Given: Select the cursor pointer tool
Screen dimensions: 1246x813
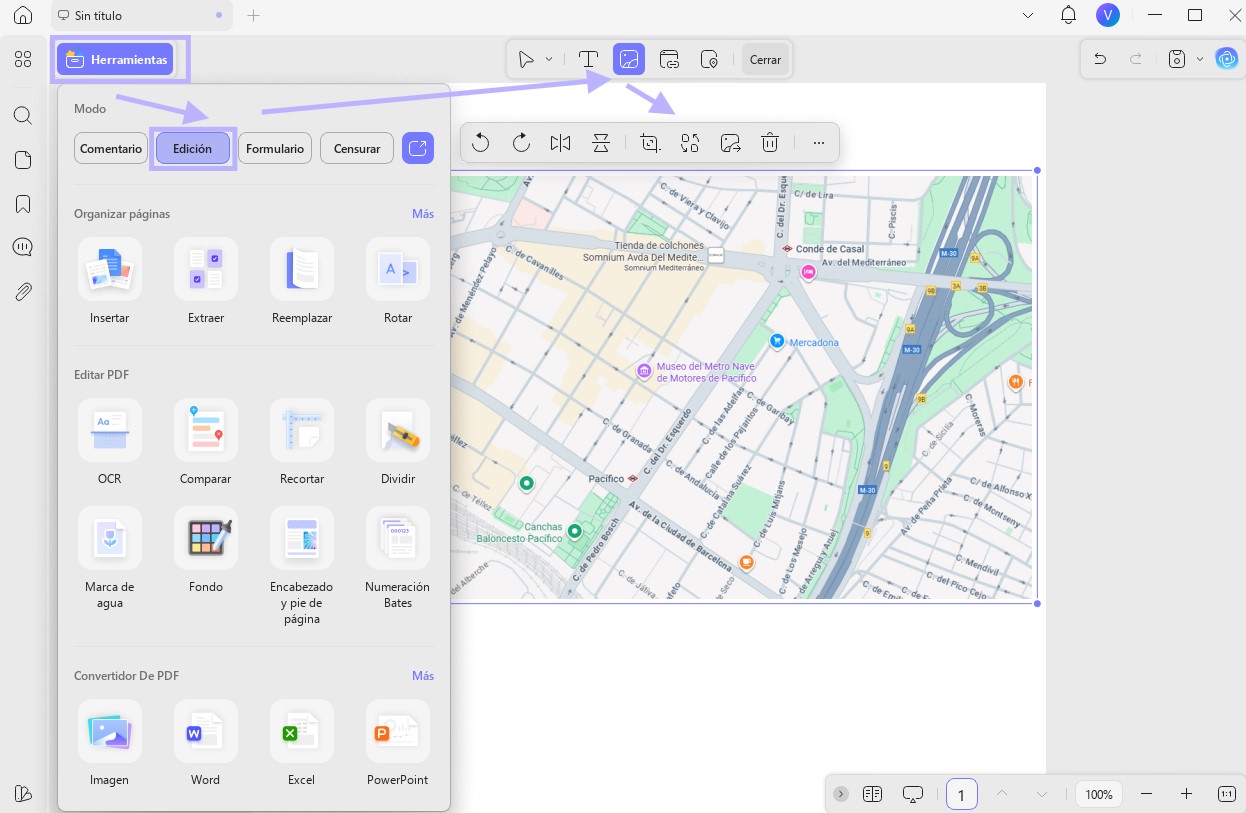Looking at the screenshot, I should (526, 60).
